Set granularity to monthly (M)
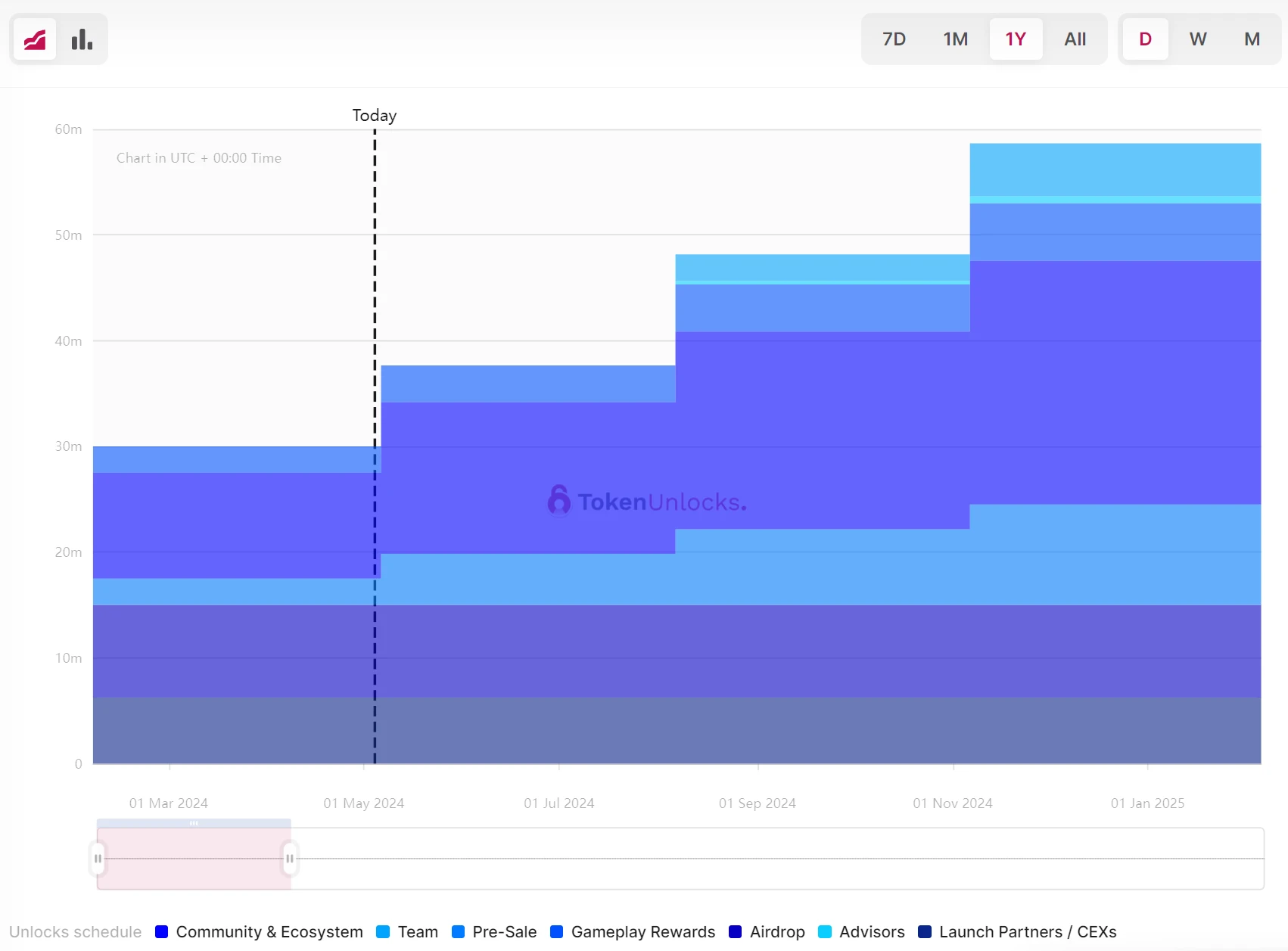Image resolution: width=1288 pixels, height=951 pixels. click(1252, 39)
